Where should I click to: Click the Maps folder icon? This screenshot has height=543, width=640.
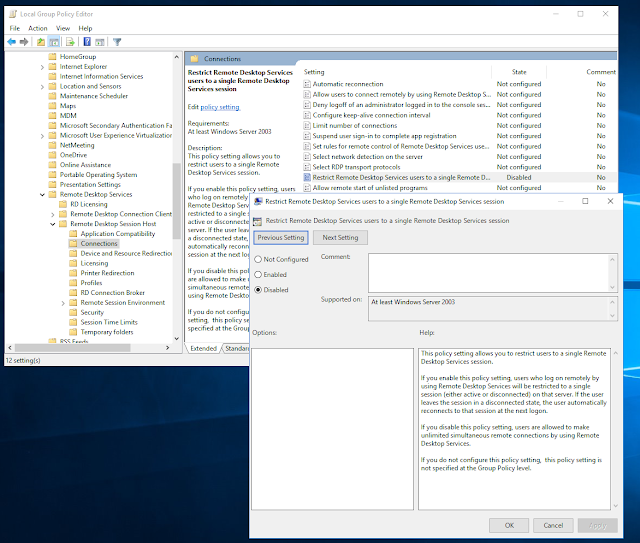coord(52,106)
